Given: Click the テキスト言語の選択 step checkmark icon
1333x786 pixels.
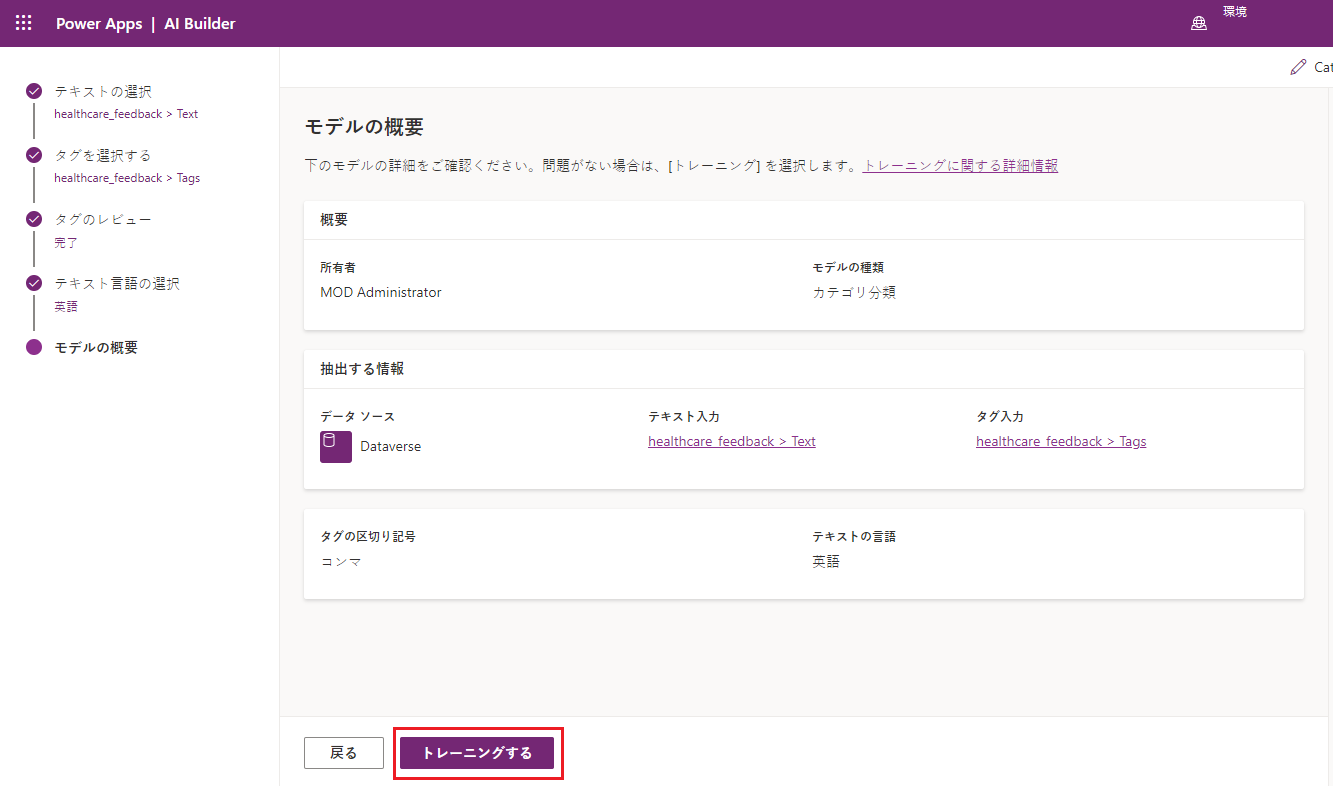Looking at the screenshot, I should pyautogui.click(x=34, y=283).
